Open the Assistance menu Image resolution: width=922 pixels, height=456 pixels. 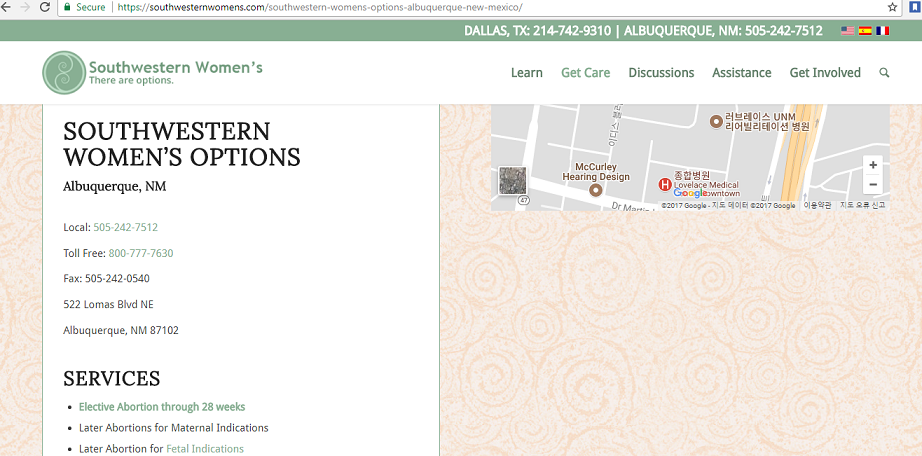tap(741, 73)
